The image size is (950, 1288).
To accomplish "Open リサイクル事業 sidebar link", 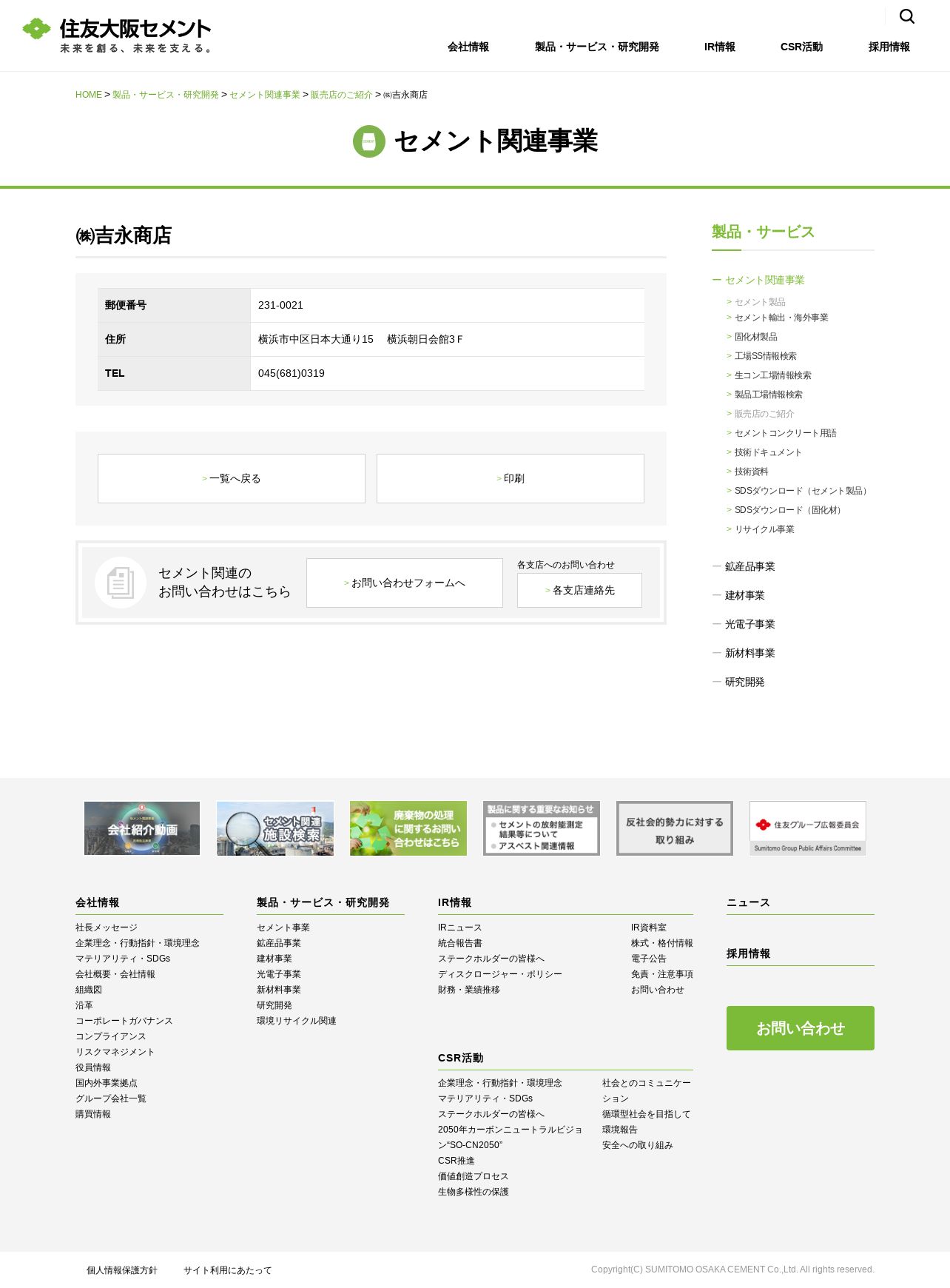I will [764, 529].
